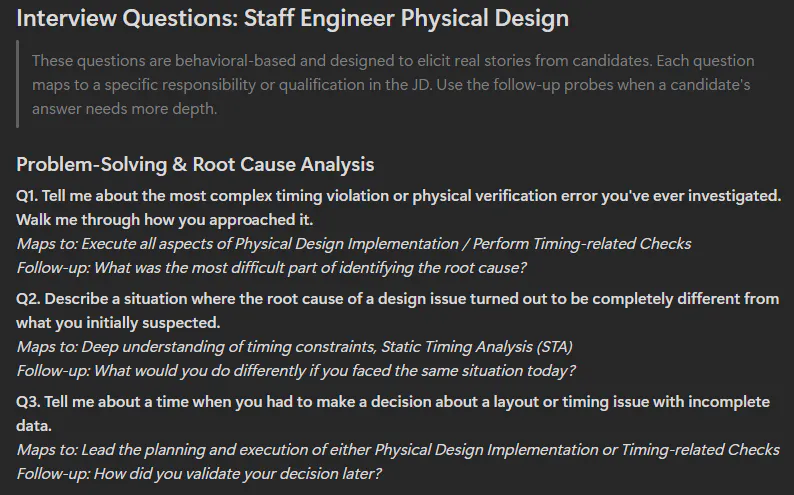Click the 'Interview Questions: Staff Engineer Physical Design' title
The width and height of the screenshot is (794, 495).
click(x=292, y=18)
